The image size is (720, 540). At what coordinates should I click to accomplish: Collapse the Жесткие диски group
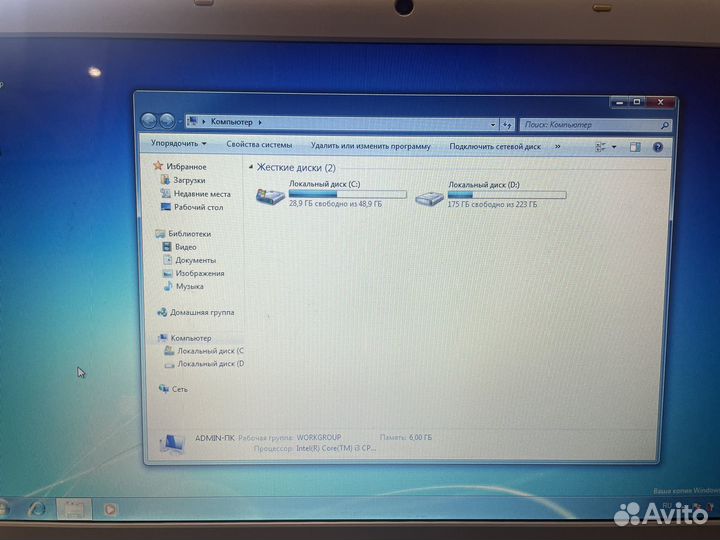(251, 168)
